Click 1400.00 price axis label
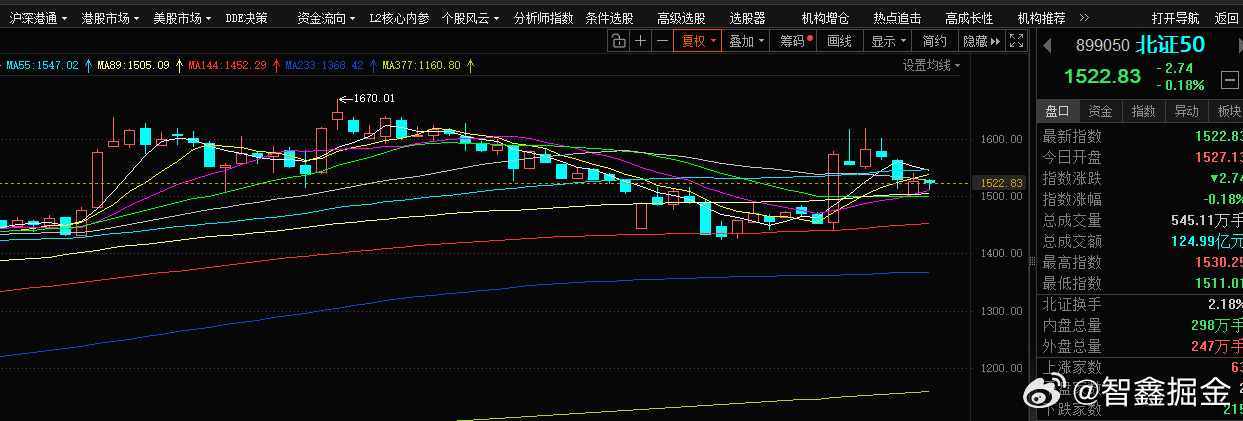Image resolution: width=1243 pixels, height=421 pixels. [1002, 254]
